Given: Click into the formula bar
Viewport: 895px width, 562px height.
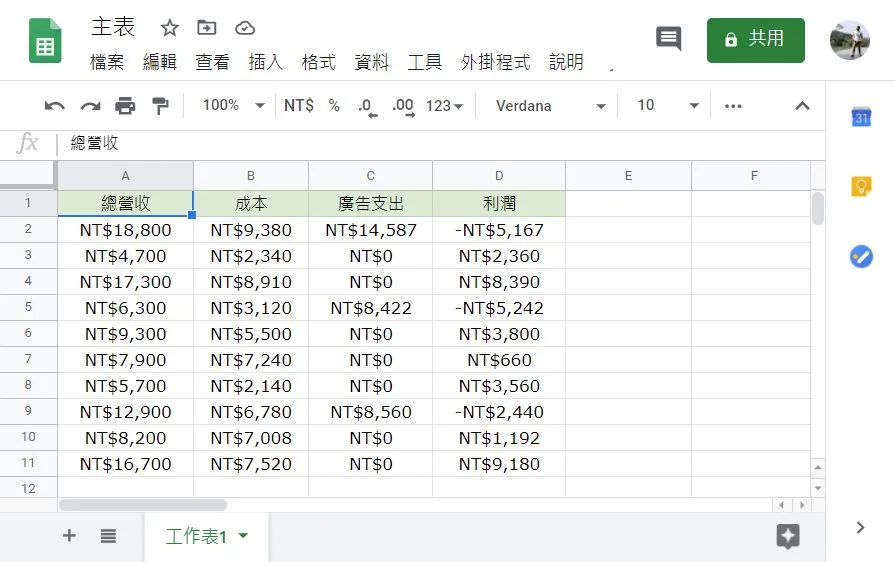Looking at the screenshot, I should 440,143.
